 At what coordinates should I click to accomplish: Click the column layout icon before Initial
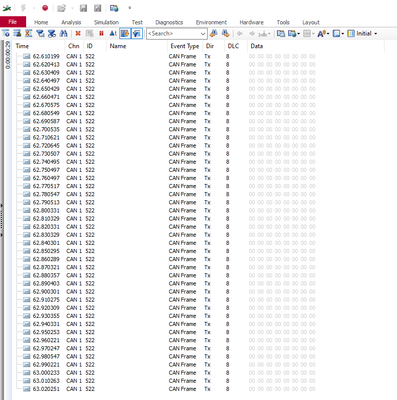tap(351, 33)
